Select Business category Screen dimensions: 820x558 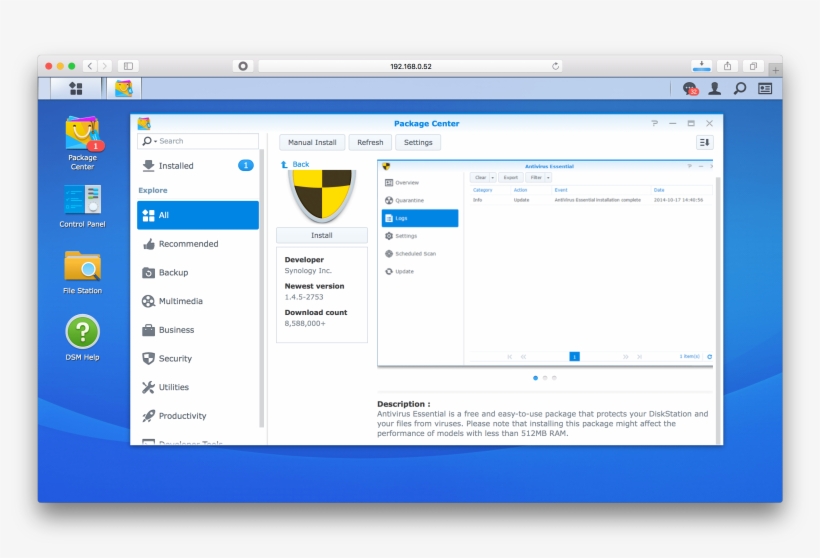click(x=198, y=330)
